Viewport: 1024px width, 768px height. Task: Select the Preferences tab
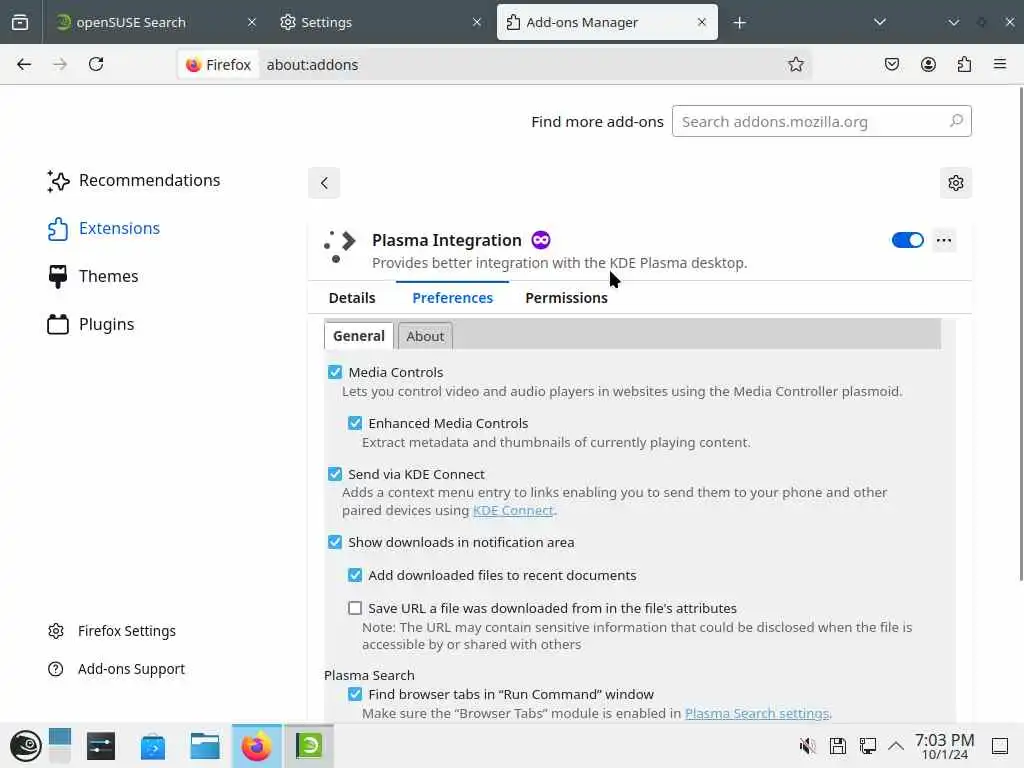[x=453, y=298]
